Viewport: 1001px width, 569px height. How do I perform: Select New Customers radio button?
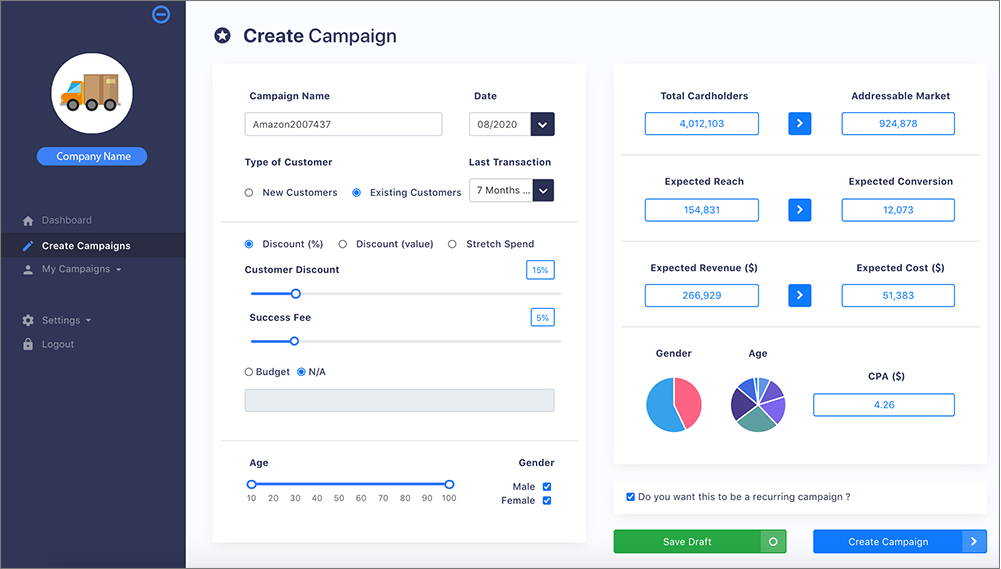pyautogui.click(x=249, y=192)
